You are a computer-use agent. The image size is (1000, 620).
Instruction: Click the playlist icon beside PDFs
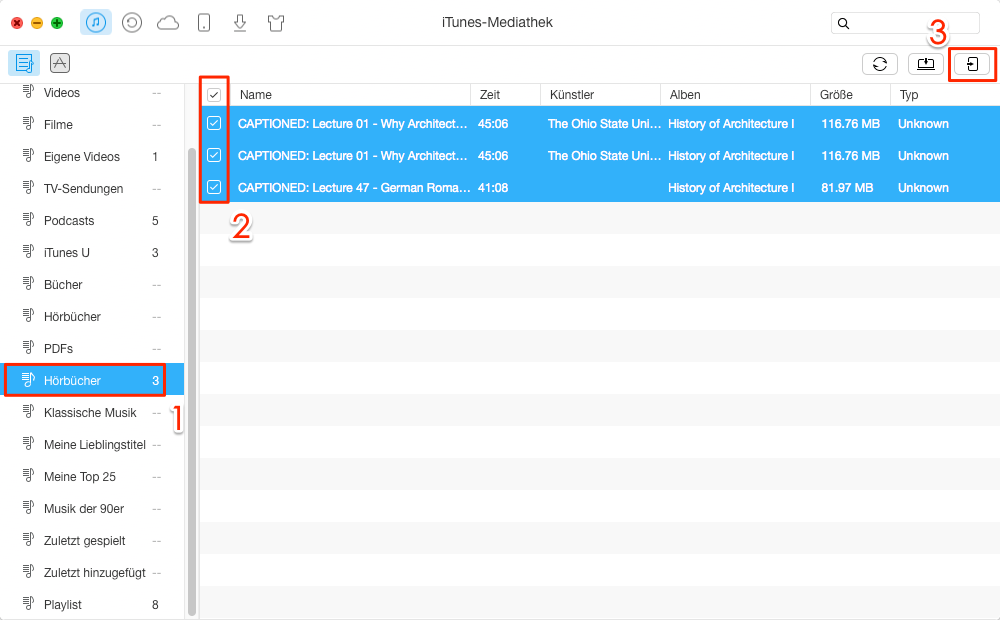(28, 347)
